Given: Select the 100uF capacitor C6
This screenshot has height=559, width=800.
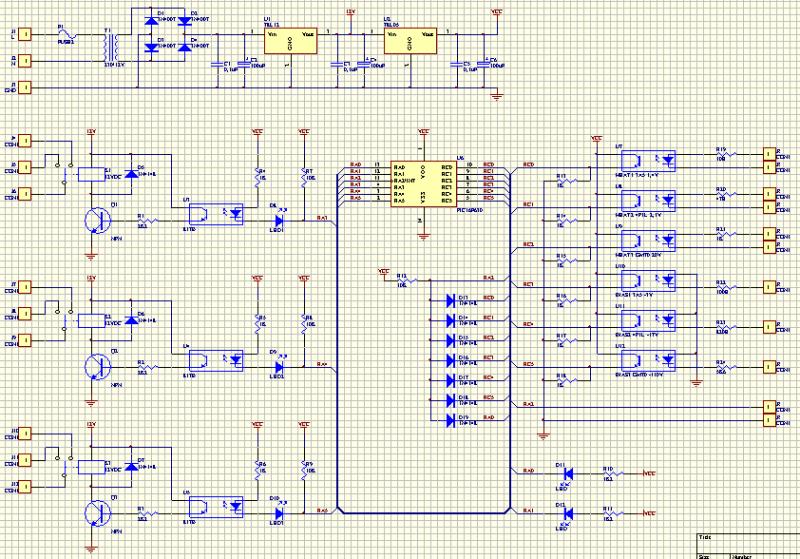Looking at the screenshot, I should coord(487,63).
